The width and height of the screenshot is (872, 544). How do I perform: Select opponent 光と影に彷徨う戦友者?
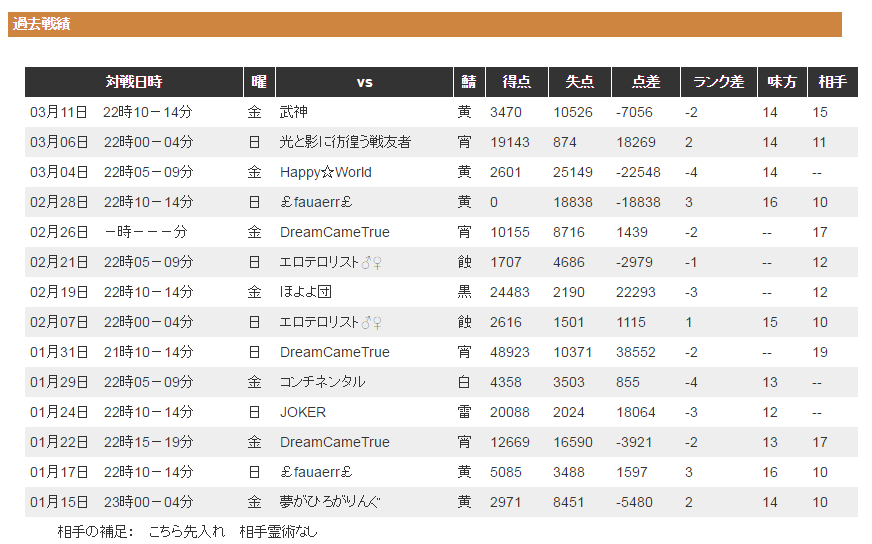(x=345, y=142)
